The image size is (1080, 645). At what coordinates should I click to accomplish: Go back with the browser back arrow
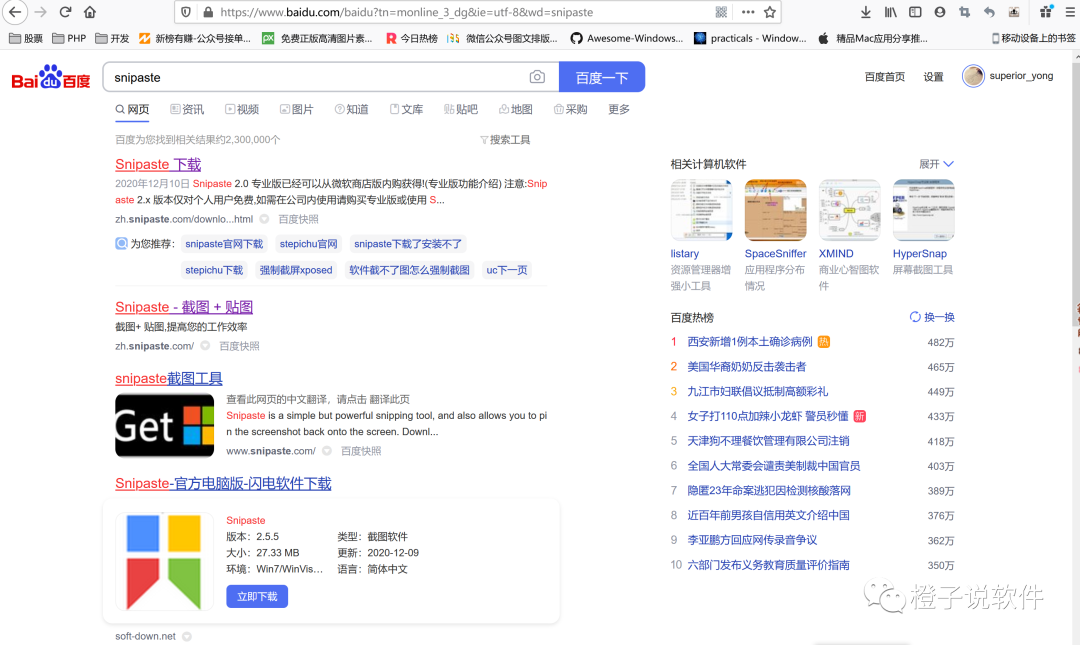(15, 12)
